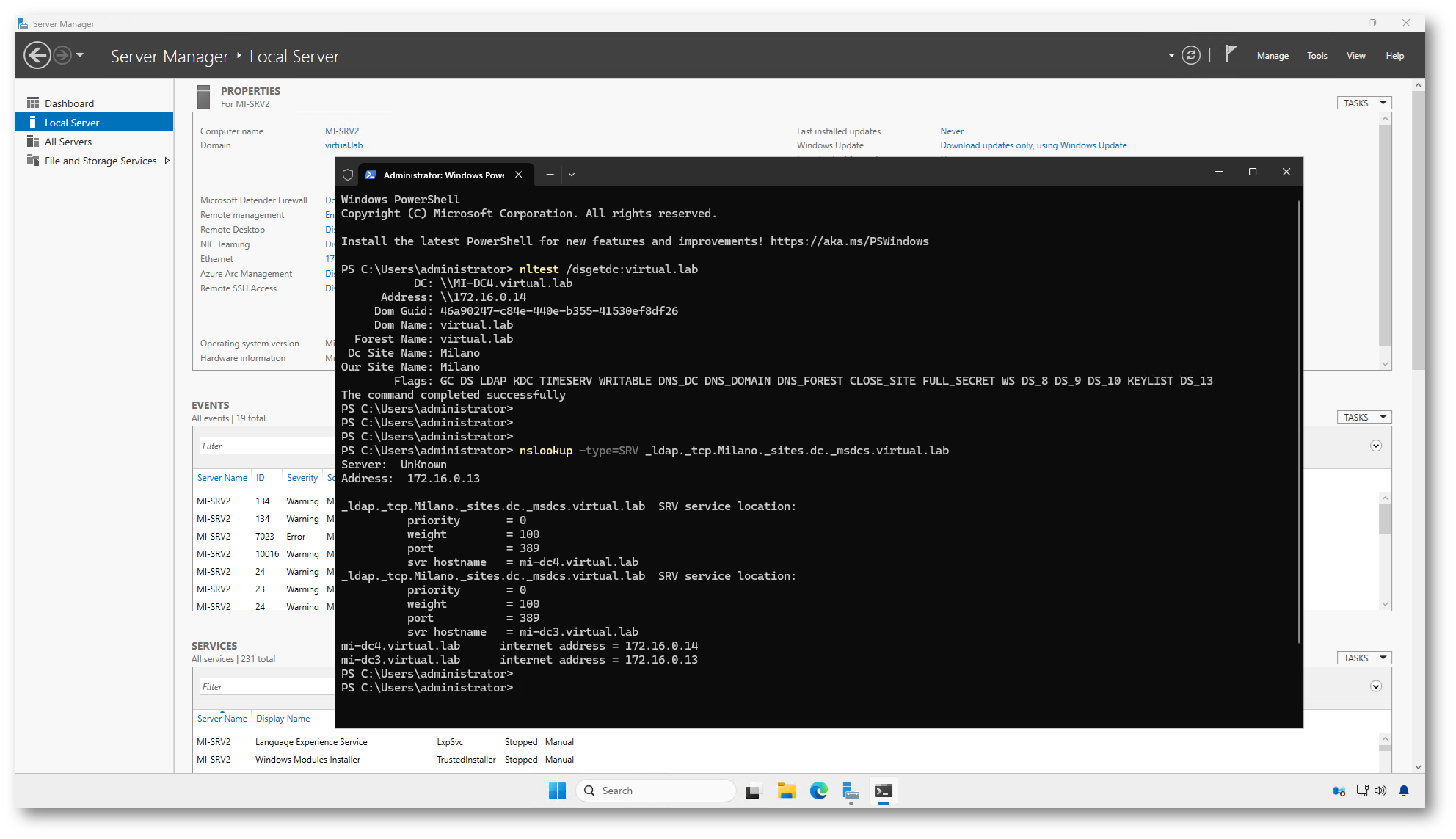Open the Help menu
This screenshot has height=839, width=1456.
1394,56
